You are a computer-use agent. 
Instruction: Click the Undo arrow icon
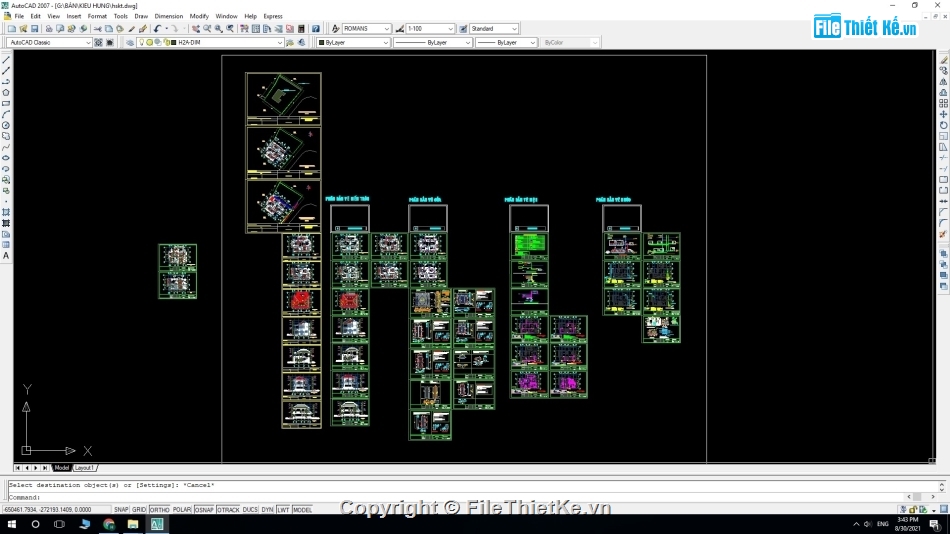pos(158,28)
